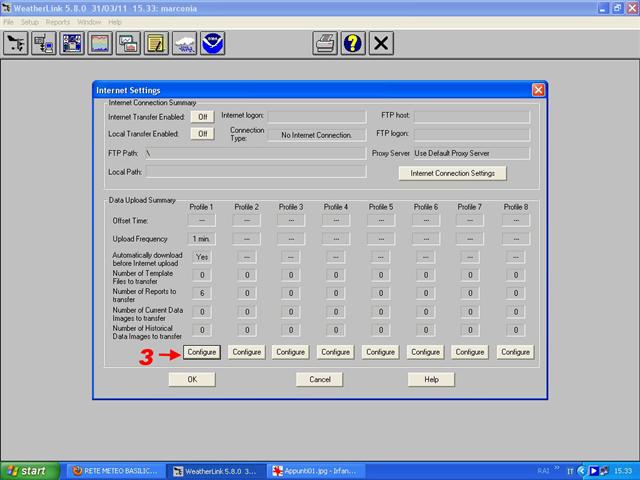Screen dimensions: 640x480
Task: Click the printer toolbar icon
Action: [x=325, y=43]
